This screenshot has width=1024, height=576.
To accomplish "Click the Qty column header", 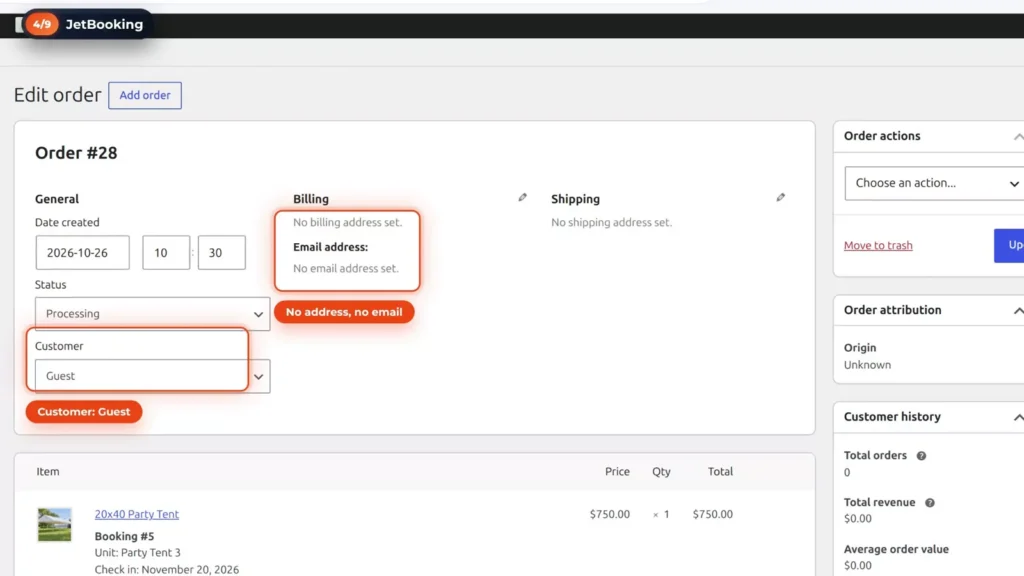I will click(661, 472).
